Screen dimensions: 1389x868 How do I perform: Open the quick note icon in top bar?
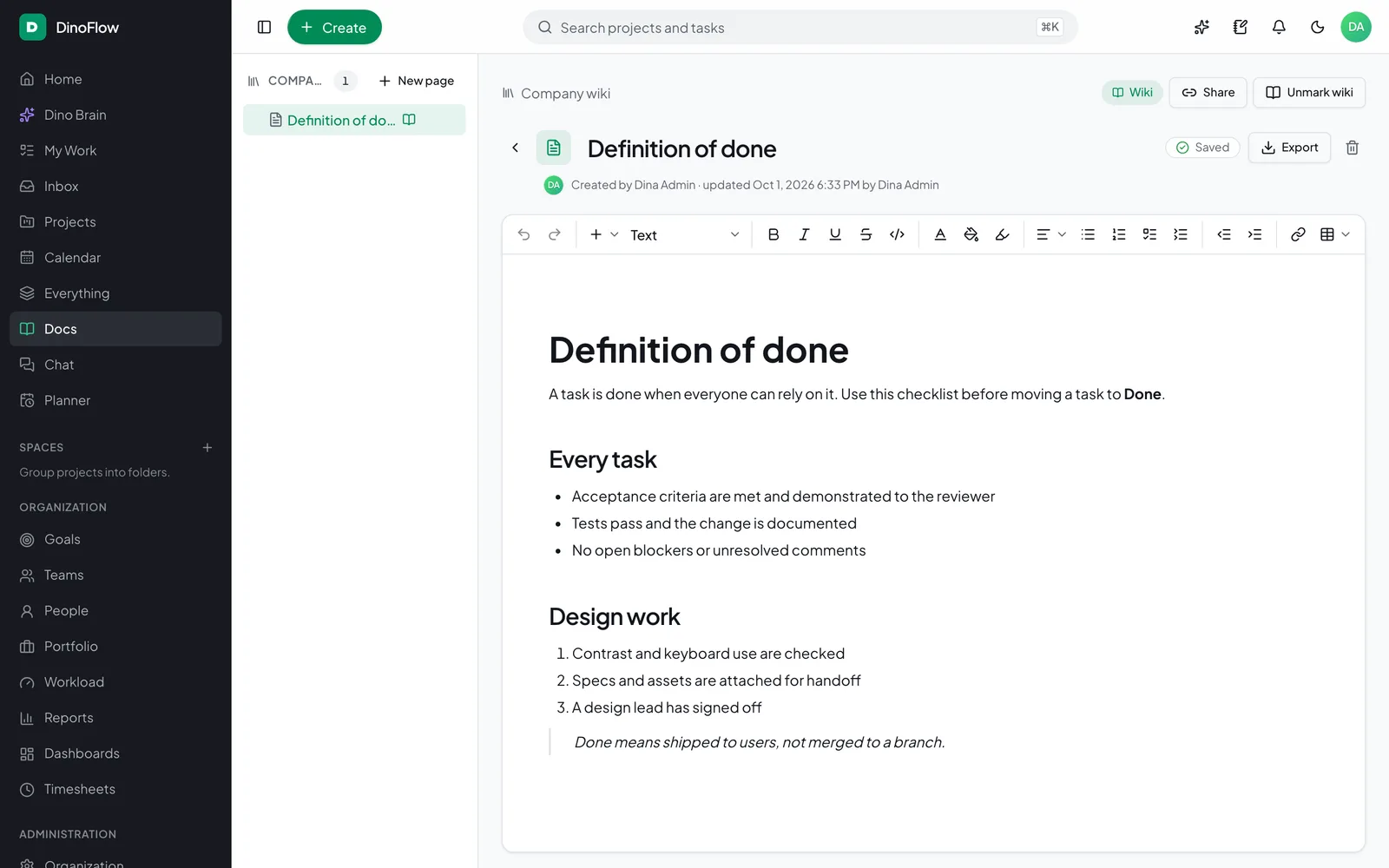[1241, 27]
